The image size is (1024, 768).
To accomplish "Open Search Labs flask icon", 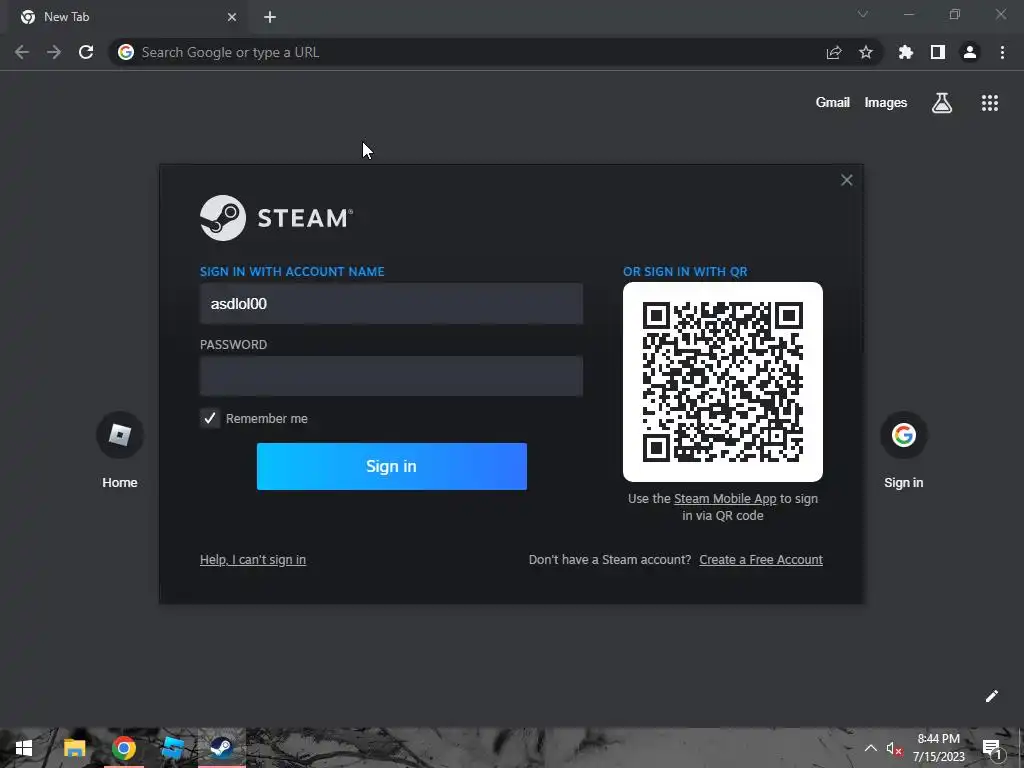I will (x=942, y=103).
